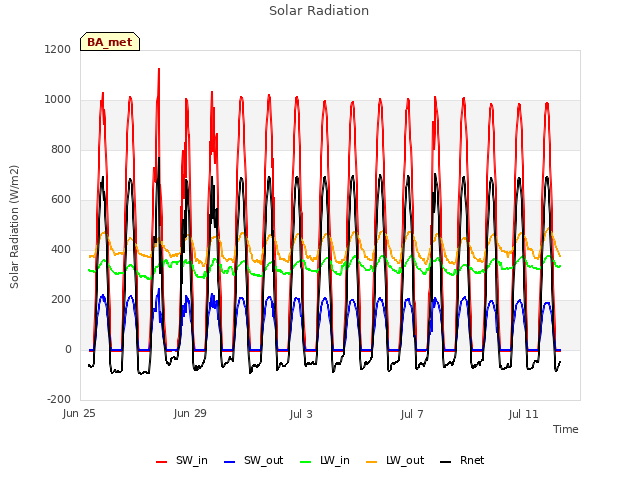Viewport: 640px width, 480px height.
Task: Click the 0 y-axis tick label
Action: [x=68, y=349]
